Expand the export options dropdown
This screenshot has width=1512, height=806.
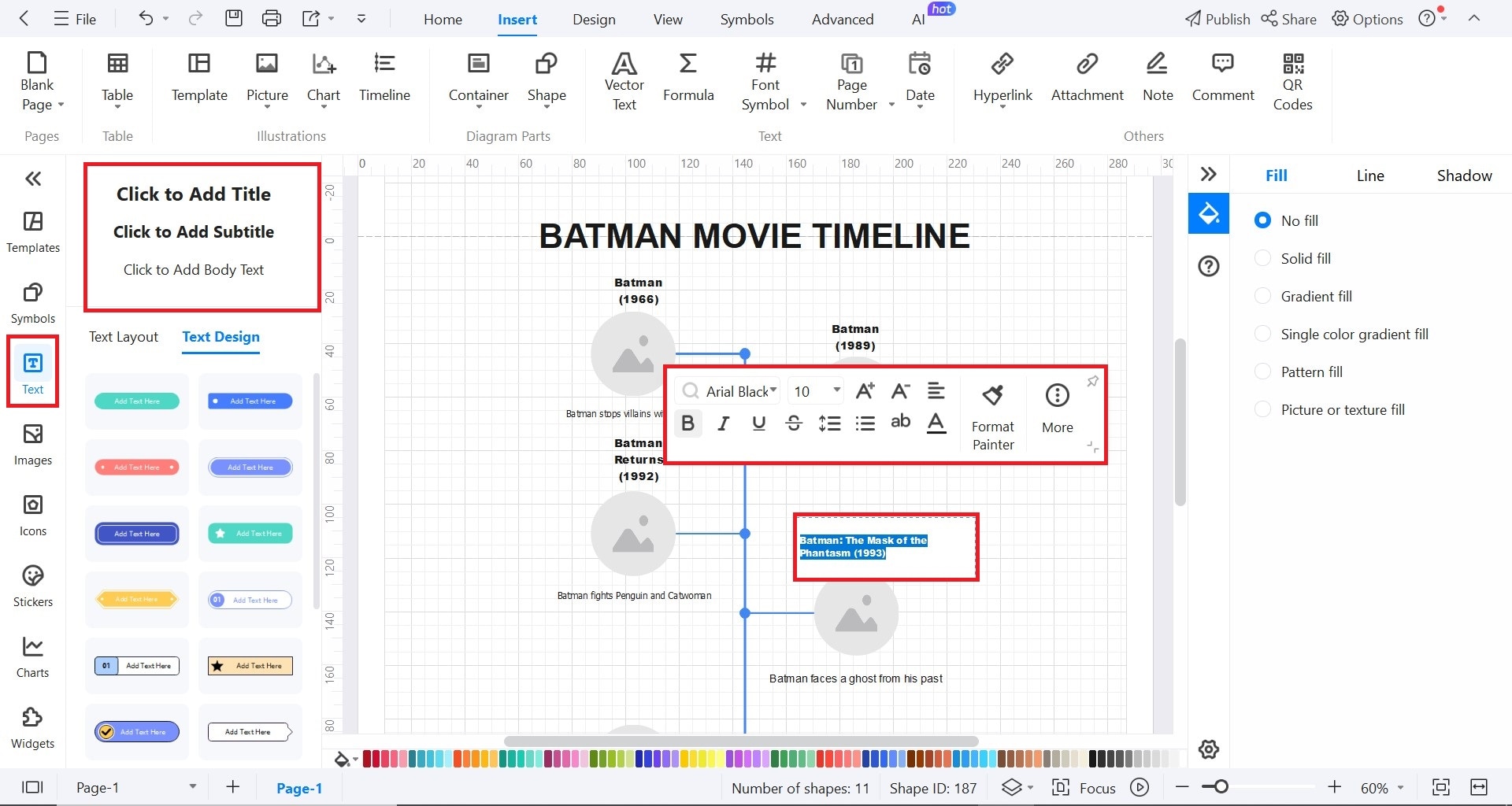pos(332,18)
